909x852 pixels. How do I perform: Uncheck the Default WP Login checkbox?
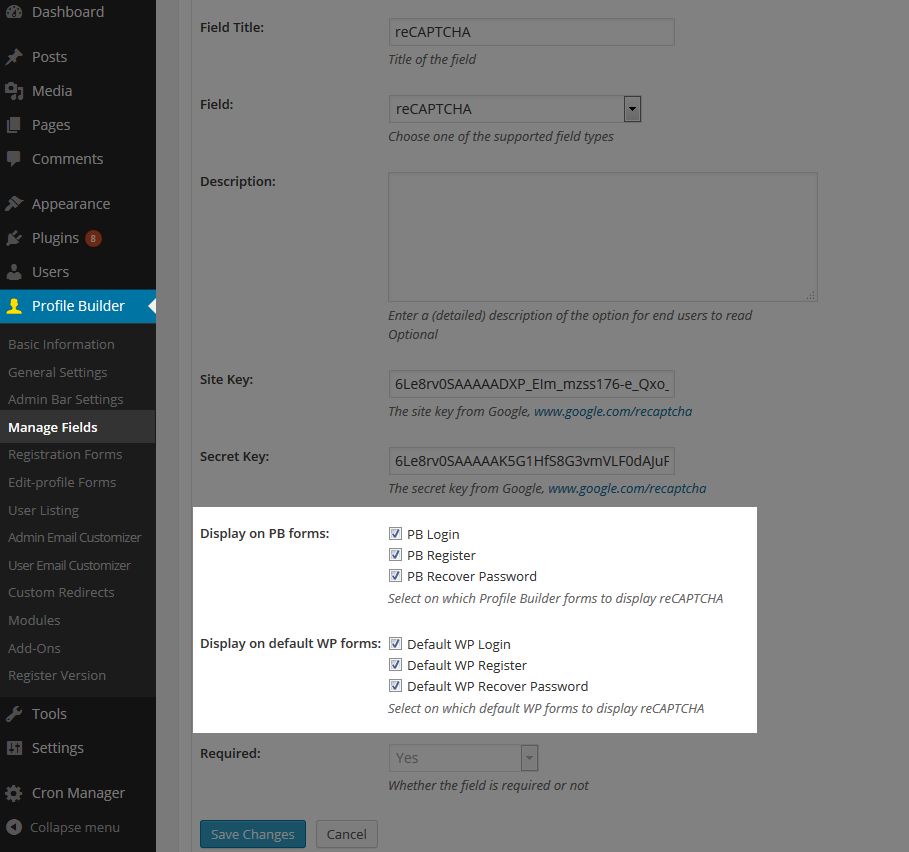coord(395,643)
